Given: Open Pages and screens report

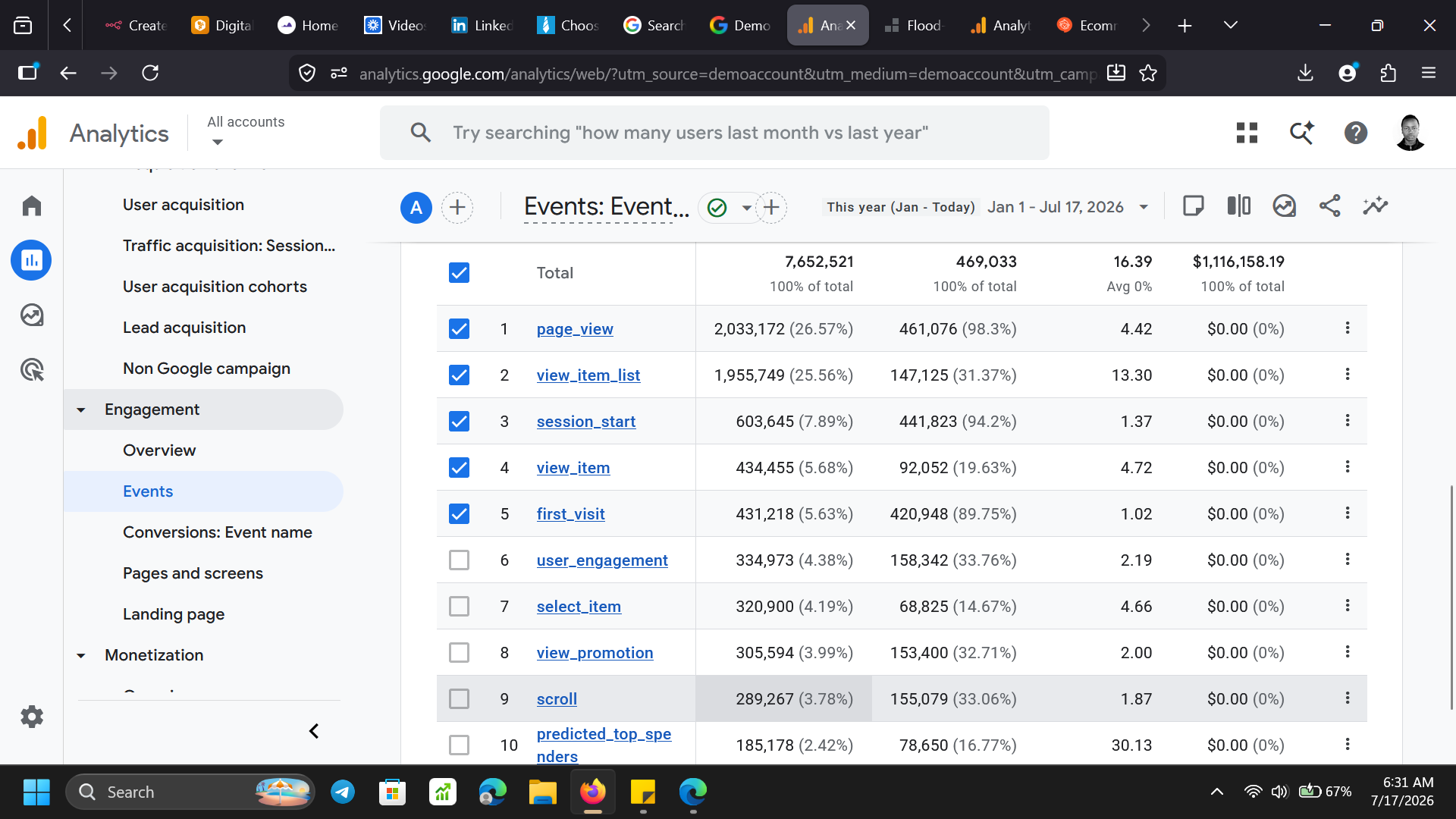Looking at the screenshot, I should [x=193, y=573].
